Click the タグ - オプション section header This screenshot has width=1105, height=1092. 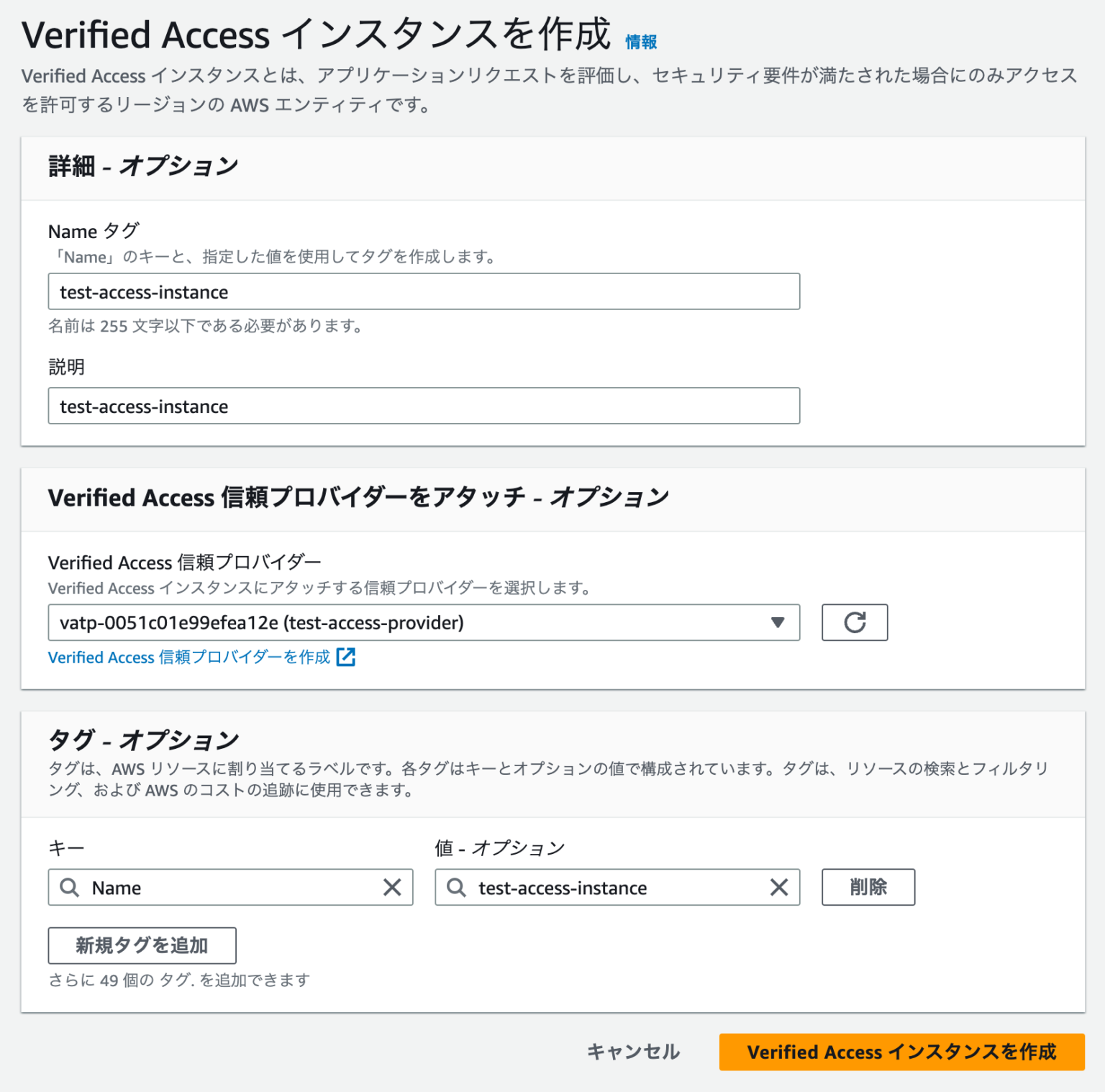(x=143, y=738)
